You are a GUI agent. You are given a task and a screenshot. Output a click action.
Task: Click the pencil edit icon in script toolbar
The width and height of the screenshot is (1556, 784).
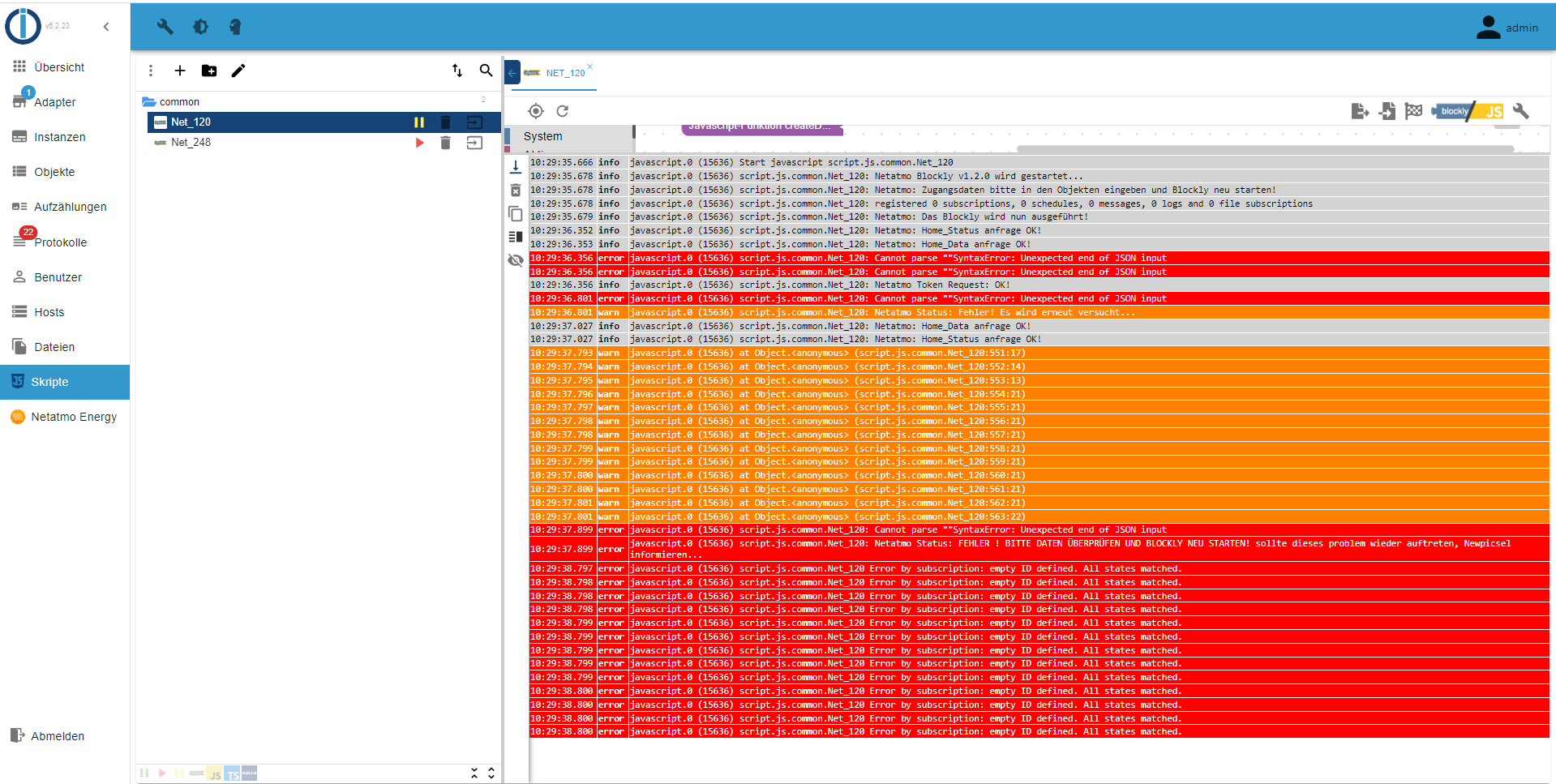pyautogui.click(x=238, y=71)
